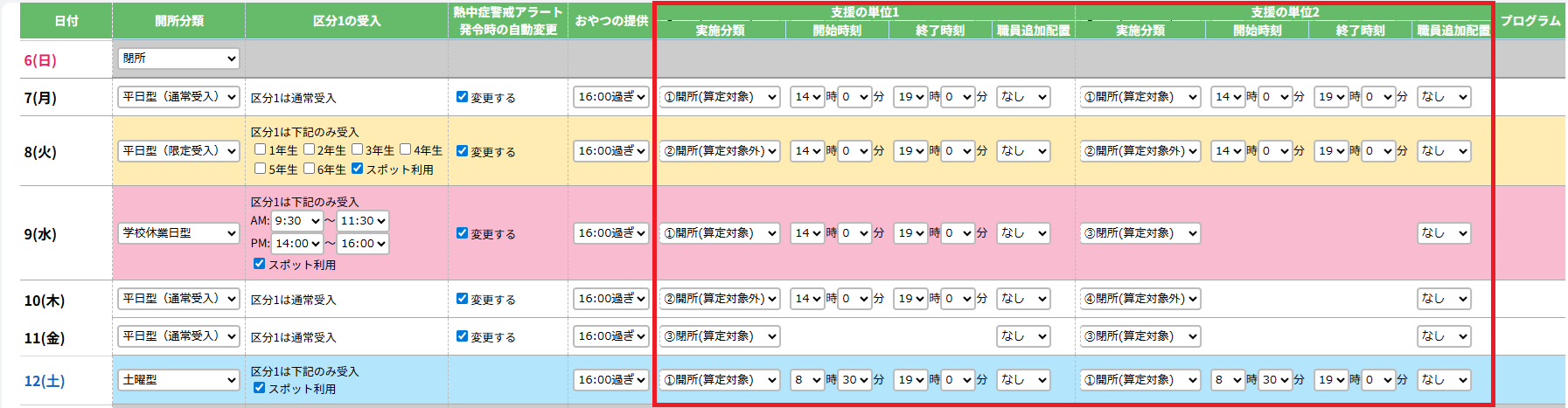Toggle the 6年生 checkbox for 8(火)

[309, 169]
